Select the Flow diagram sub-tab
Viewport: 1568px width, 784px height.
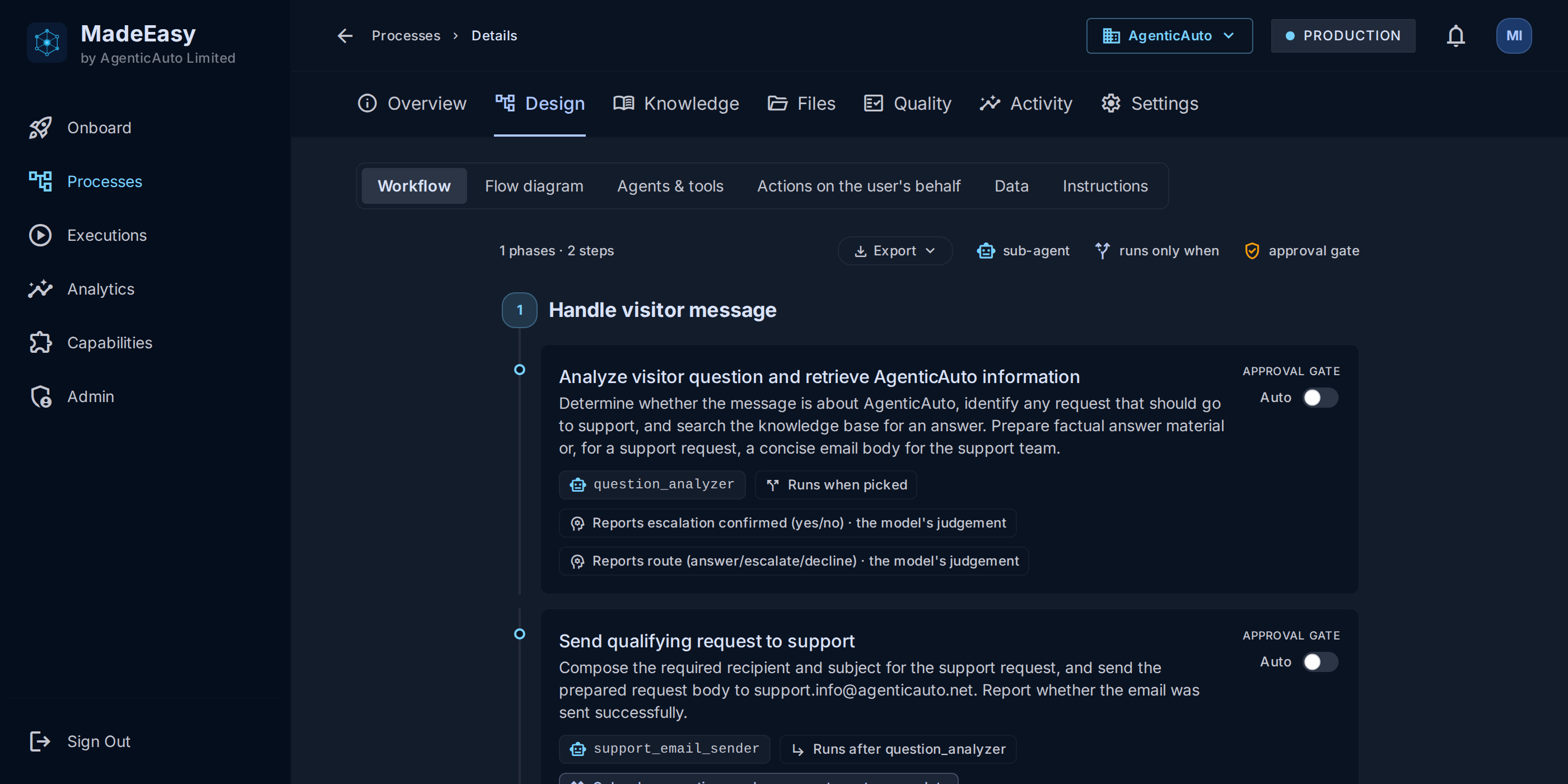(534, 186)
